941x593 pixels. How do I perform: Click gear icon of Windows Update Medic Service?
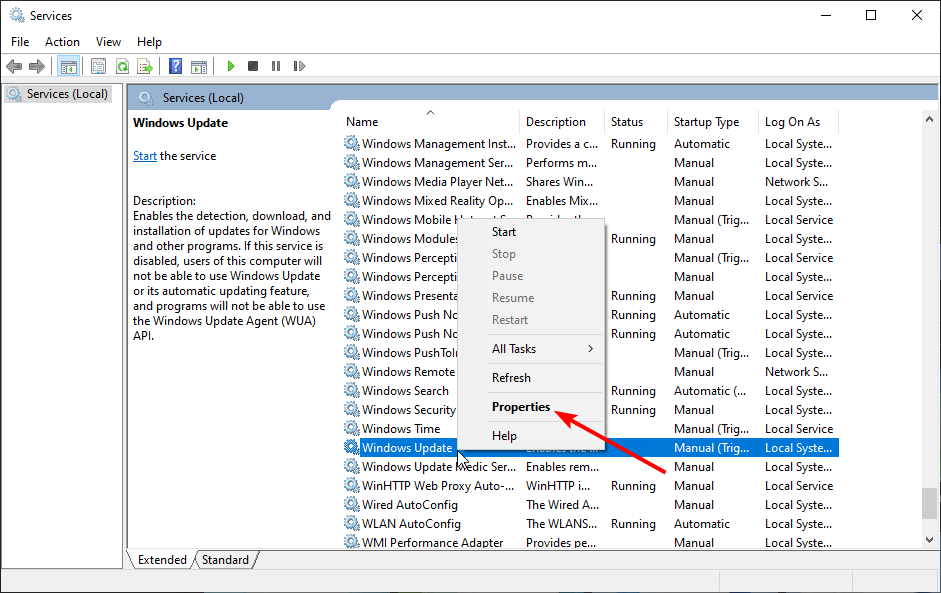pyautogui.click(x=351, y=466)
